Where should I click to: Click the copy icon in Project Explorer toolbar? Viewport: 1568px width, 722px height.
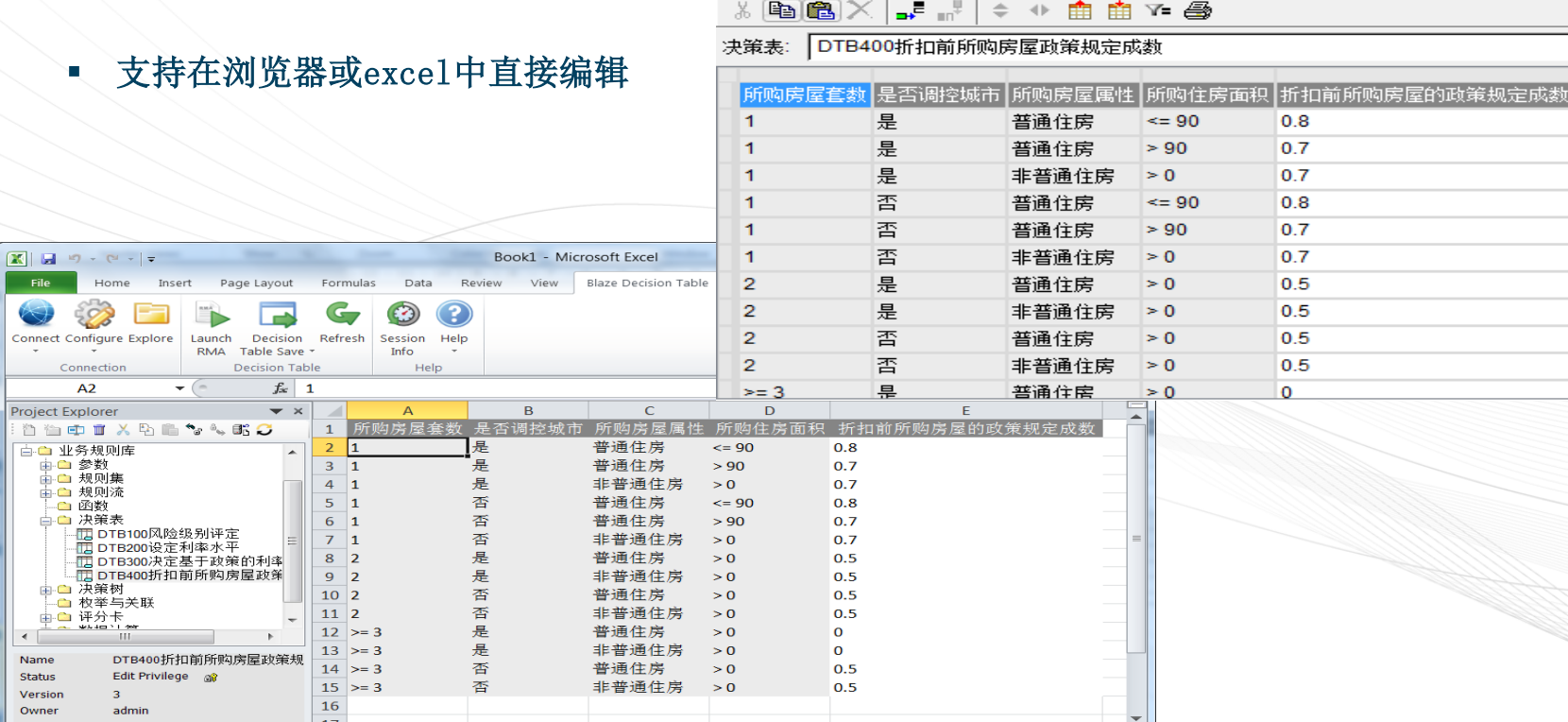coord(146,430)
